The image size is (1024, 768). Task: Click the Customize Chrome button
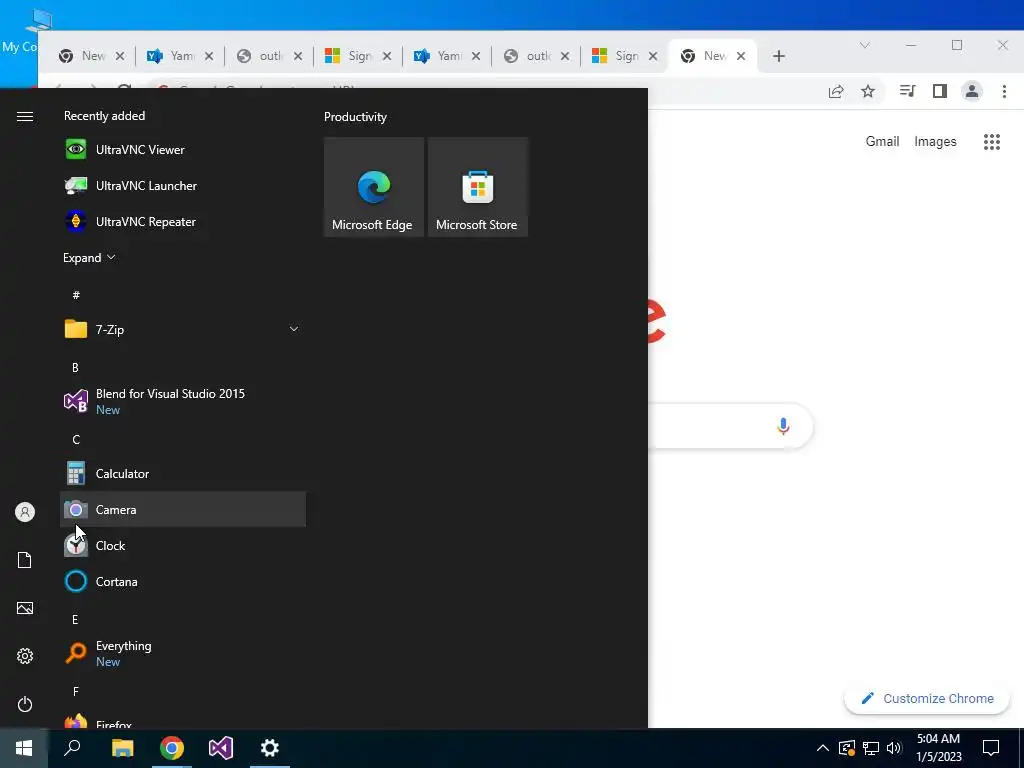(x=927, y=698)
